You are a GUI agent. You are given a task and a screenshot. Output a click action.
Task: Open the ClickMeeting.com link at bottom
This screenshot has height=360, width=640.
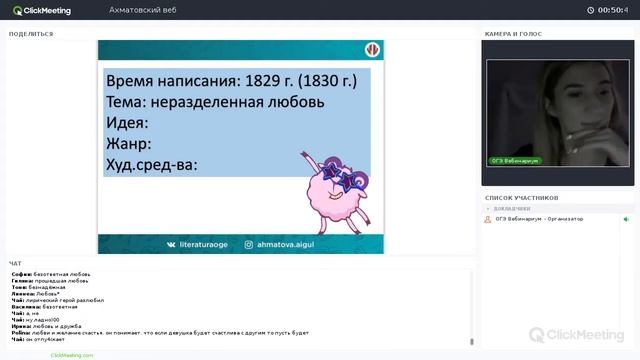click(72, 356)
